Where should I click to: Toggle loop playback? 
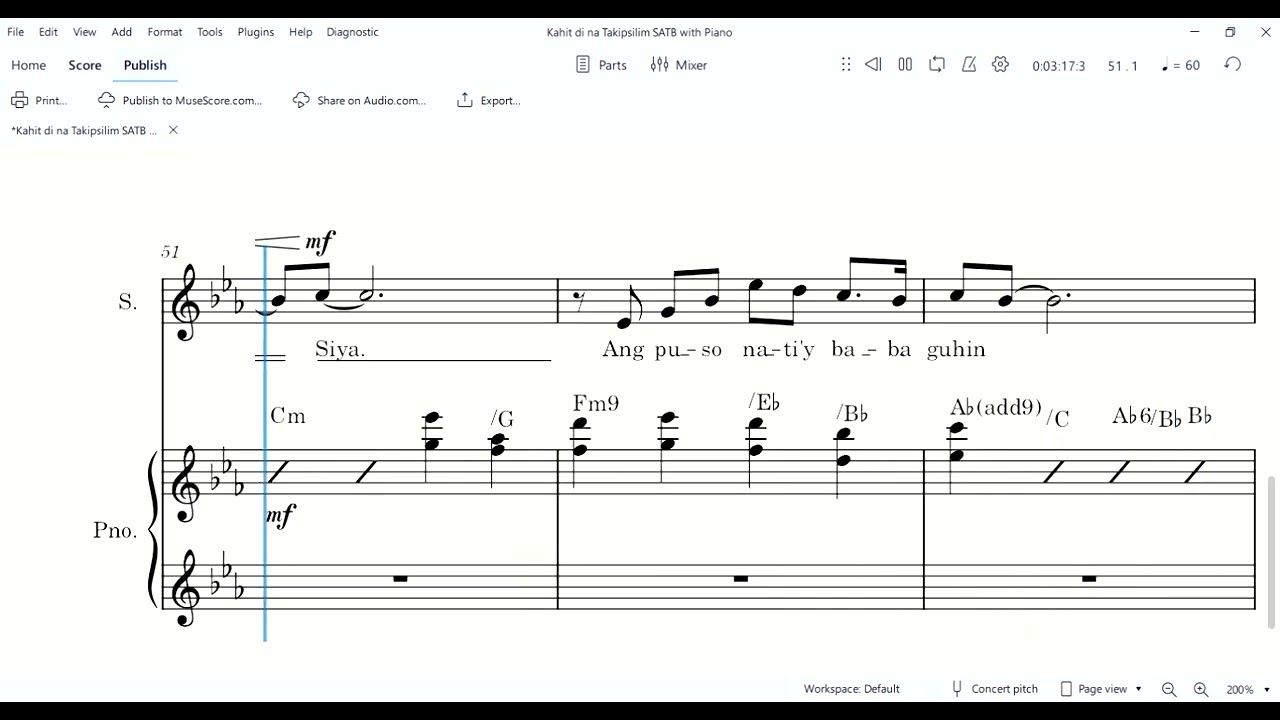tap(937, 65)
